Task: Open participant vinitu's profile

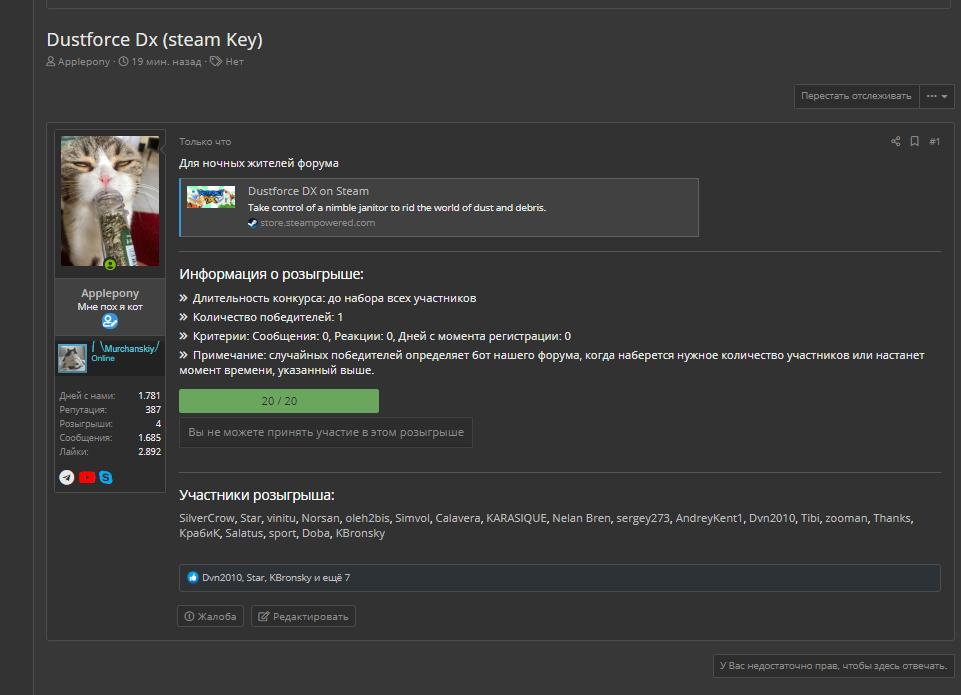Action: 281,518
